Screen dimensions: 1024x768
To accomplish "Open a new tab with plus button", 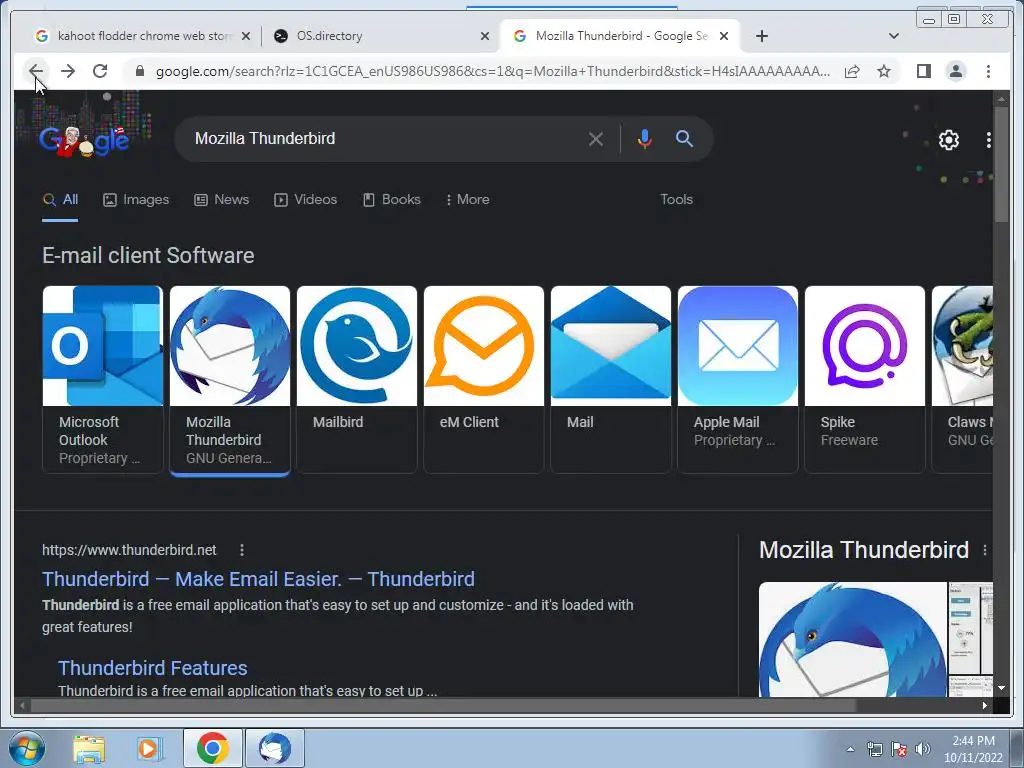I will (x=761, y=36).
